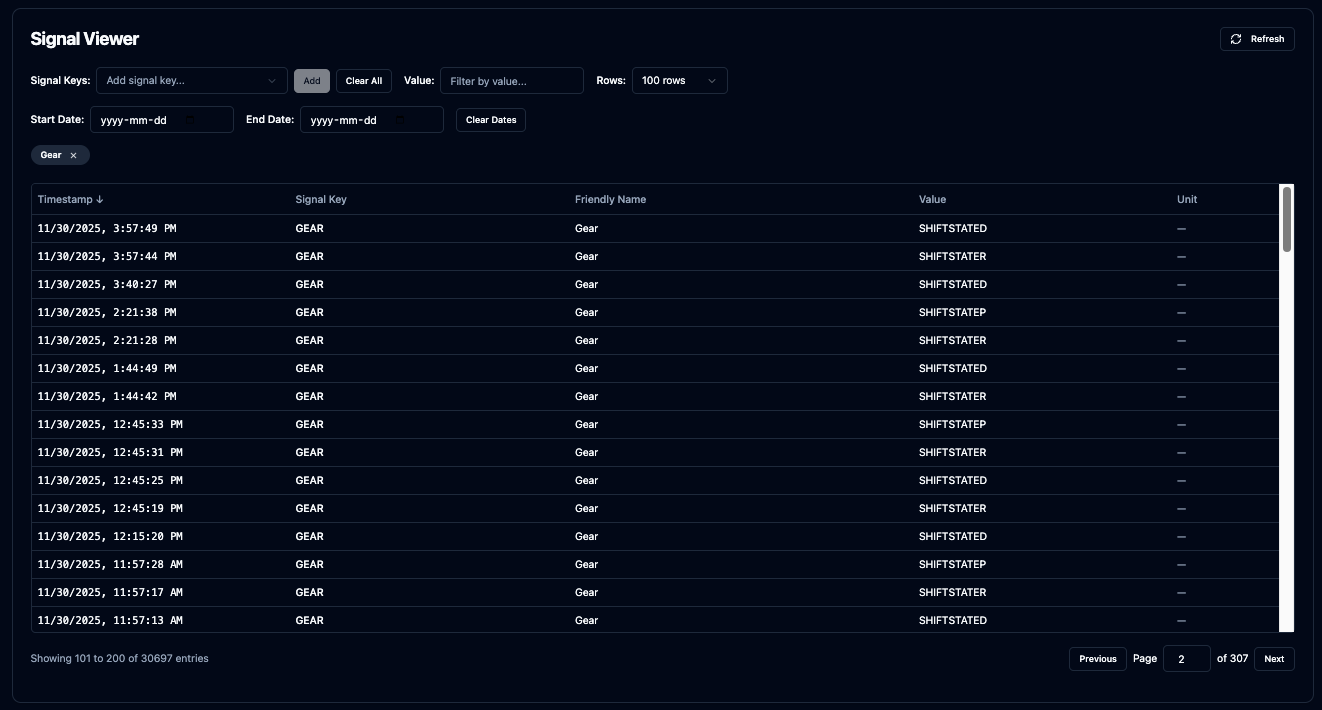Click Clear All to remove signal keys
Screen dimensions: 1322x710
pos(363,81)
